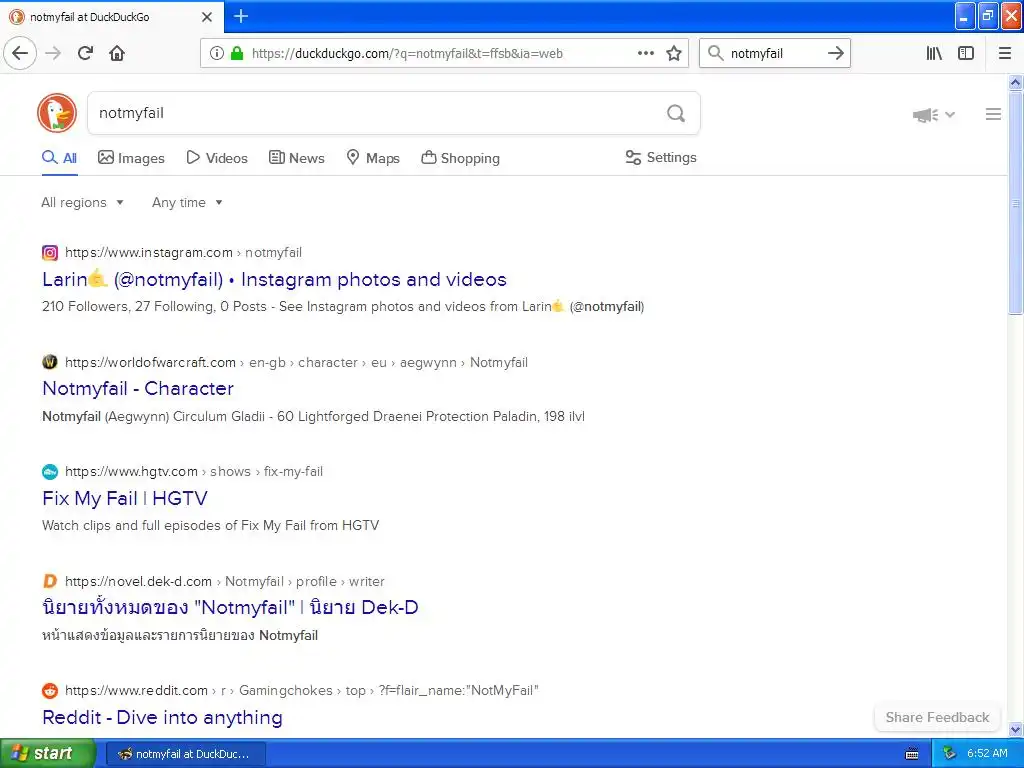Open the Fix My Fail | HGTV result
1024x768 pixels.
click(x=125, y=498)
